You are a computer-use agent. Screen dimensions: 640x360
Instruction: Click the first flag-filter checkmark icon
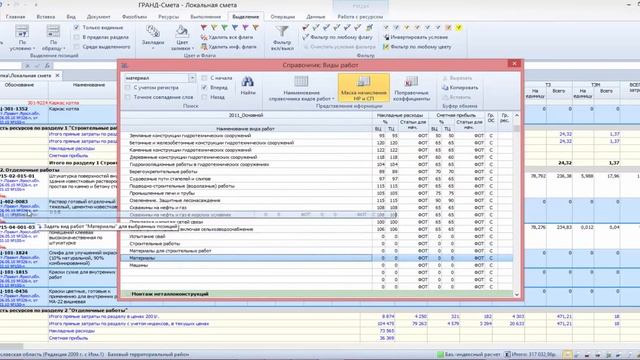pos(305,28)
